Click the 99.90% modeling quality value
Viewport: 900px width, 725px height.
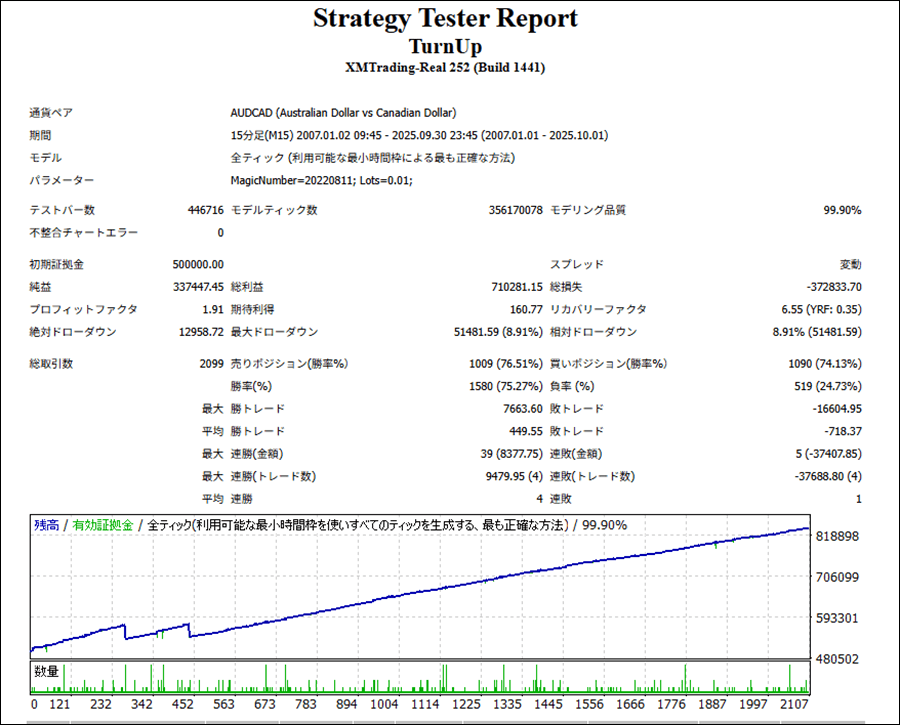tap(842, 210)
